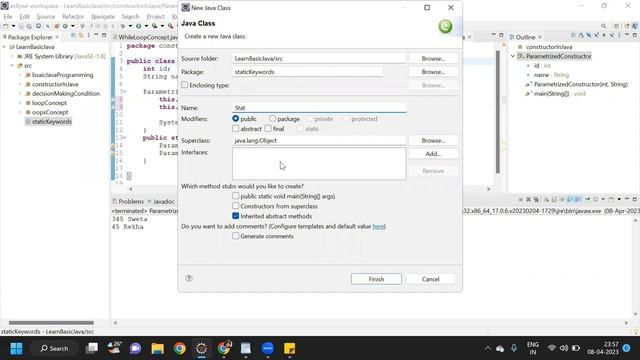
Task: Expand the bsaicJavaProgramming package
Action: tap(20, 75)
